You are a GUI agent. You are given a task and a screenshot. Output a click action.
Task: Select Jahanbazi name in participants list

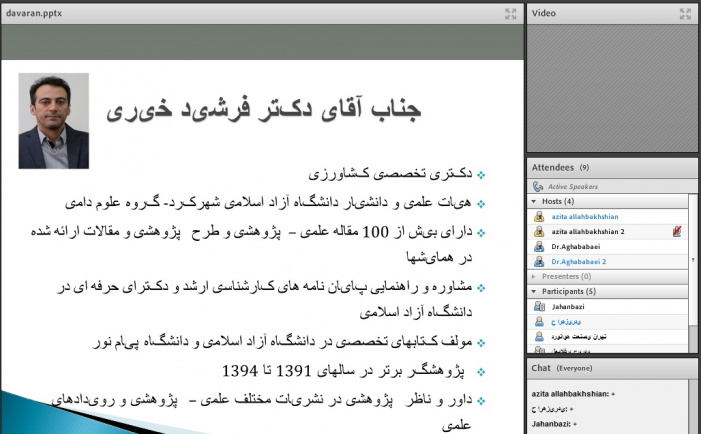572,307
